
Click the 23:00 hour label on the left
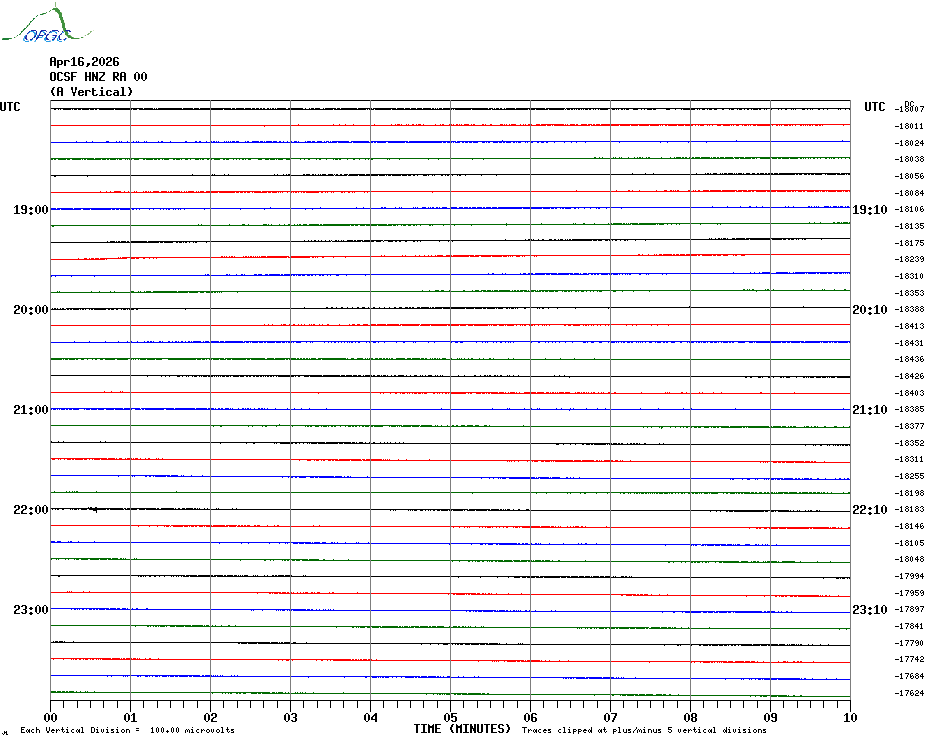[31, 610]
